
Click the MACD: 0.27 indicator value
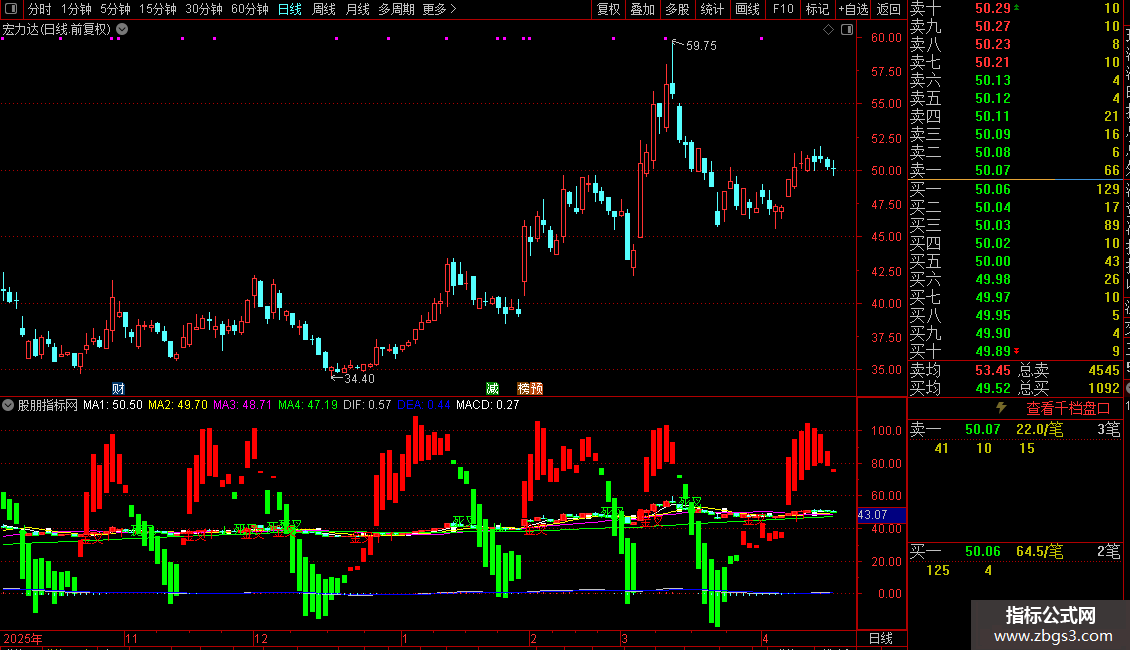pyautogui.click(x=487, y=405)
